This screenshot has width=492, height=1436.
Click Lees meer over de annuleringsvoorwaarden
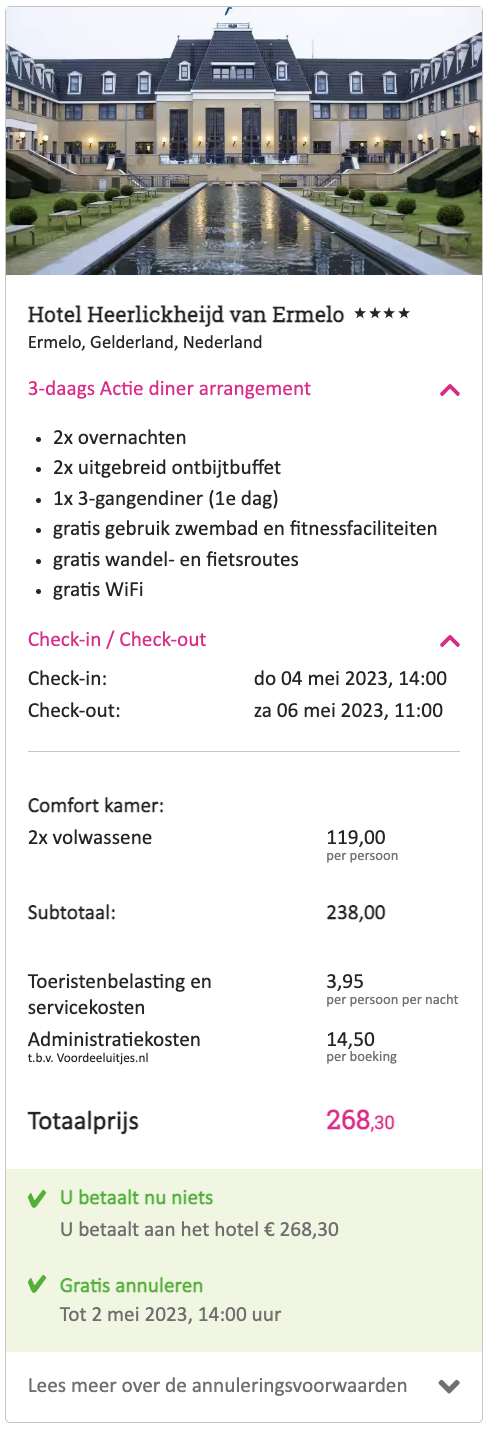pyautogui.click(x=217, y=1386)
